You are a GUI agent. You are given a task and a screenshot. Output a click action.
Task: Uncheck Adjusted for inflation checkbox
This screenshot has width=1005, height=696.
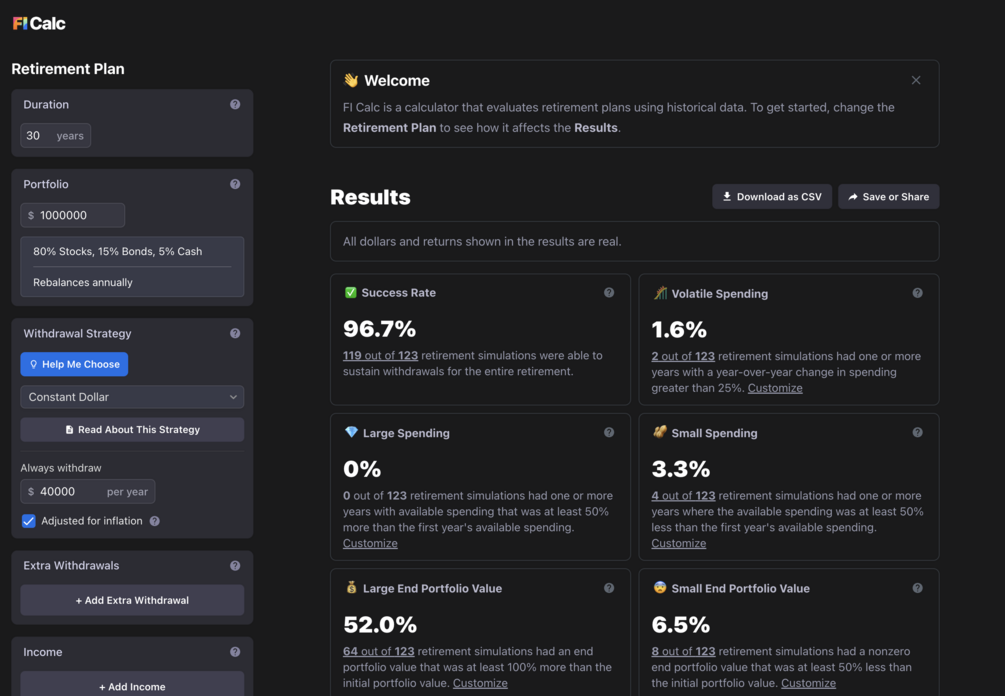[29, 521]
